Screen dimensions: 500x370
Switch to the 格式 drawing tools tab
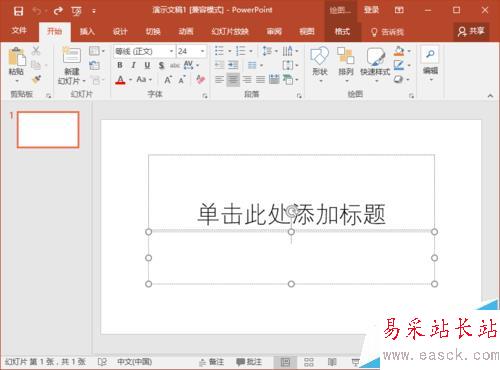[342, 32]
